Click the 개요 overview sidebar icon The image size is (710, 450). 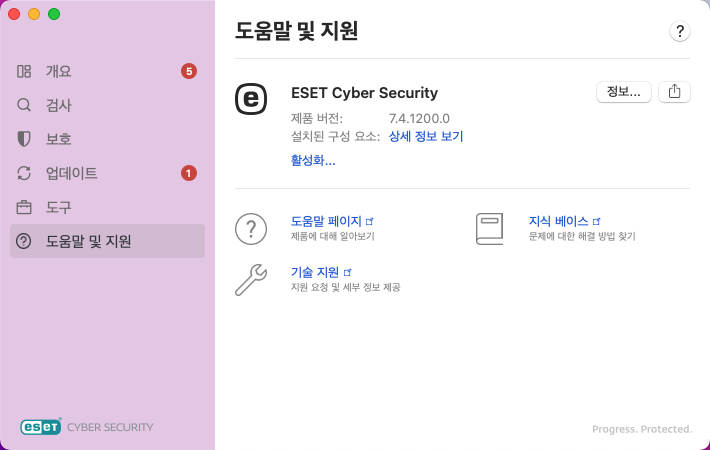[25, 71]
